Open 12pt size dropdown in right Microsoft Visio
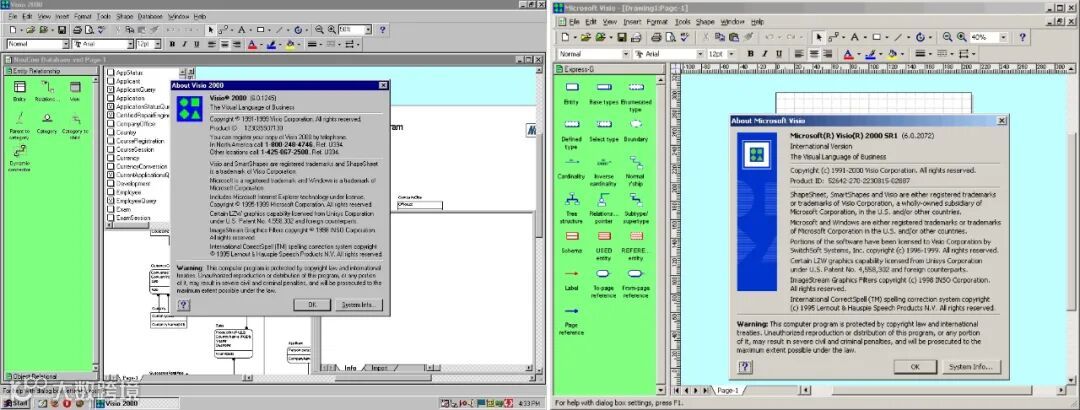Image resolution: width=1080 pixels, height=410 pixels. click(x=731, y=54)
